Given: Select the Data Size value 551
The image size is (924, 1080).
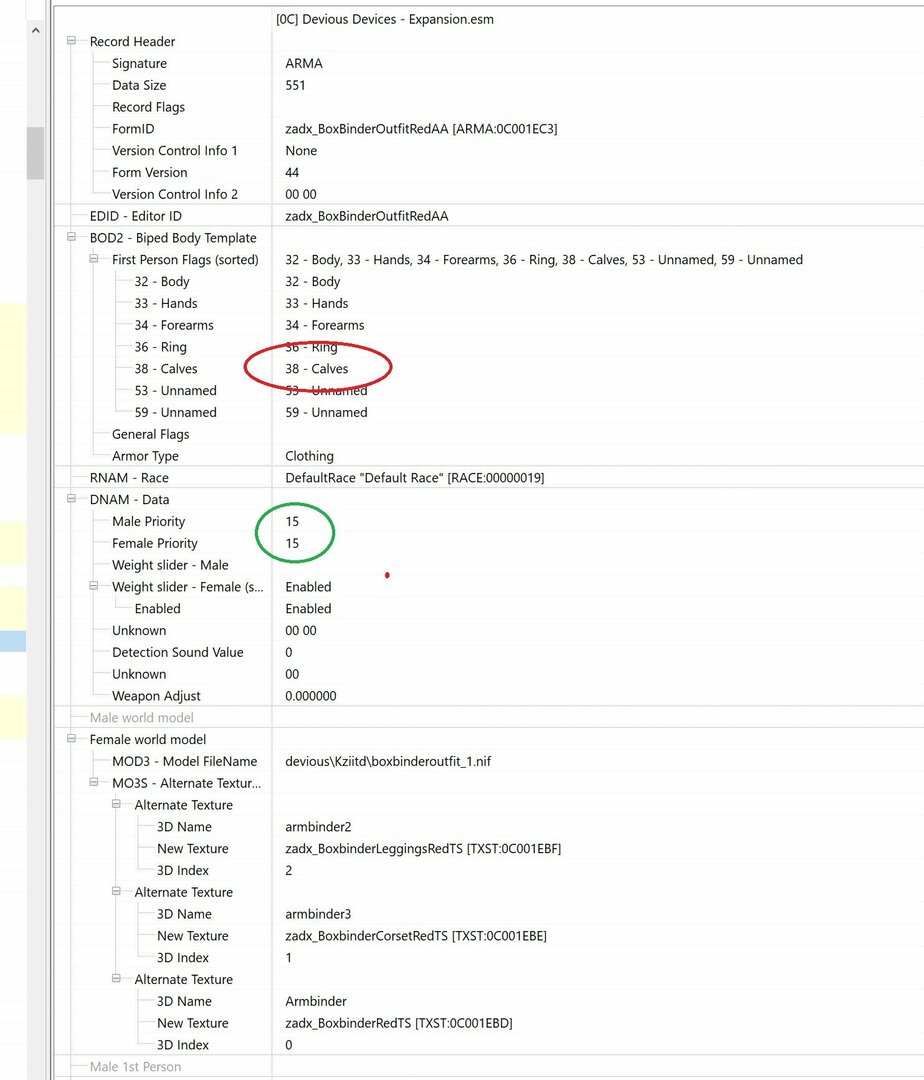Looking at the screenshot, I should (295, 85).
